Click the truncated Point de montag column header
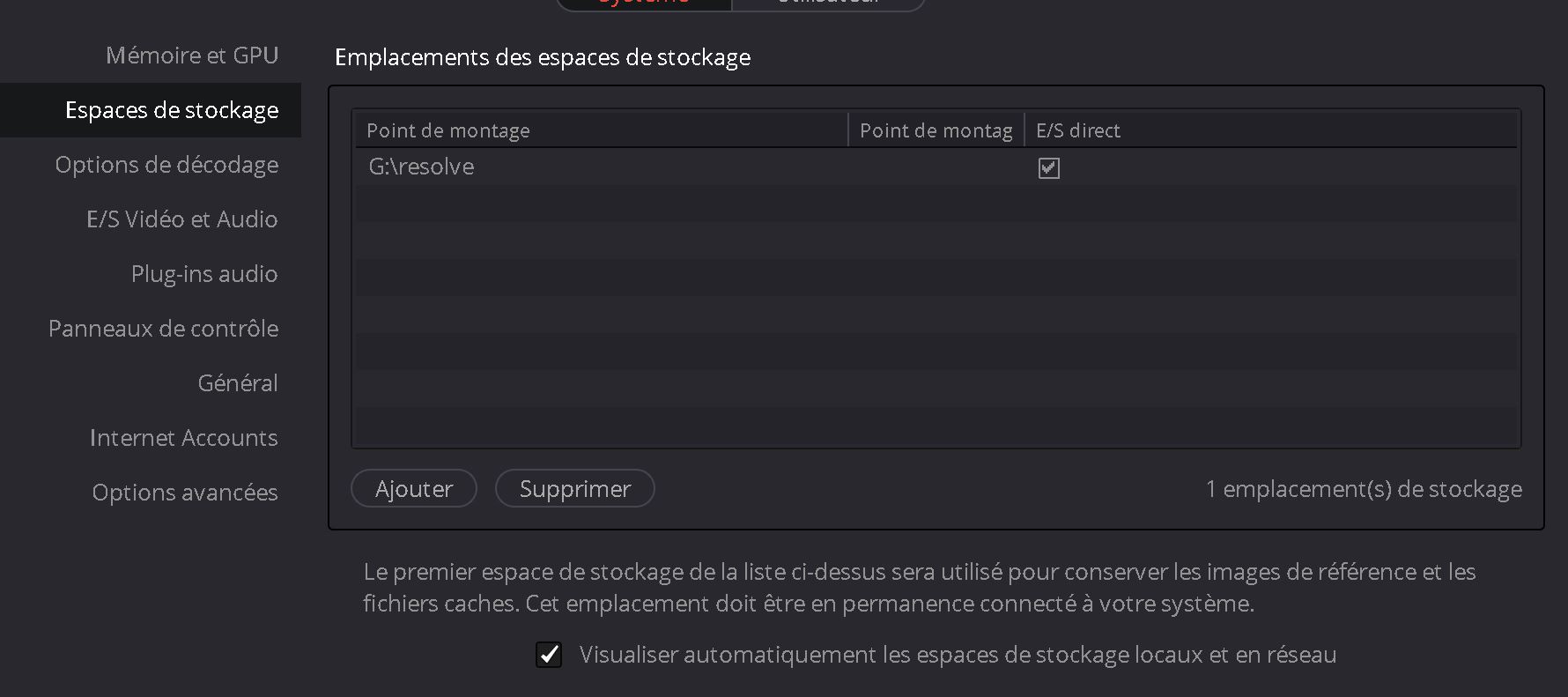 936,130
